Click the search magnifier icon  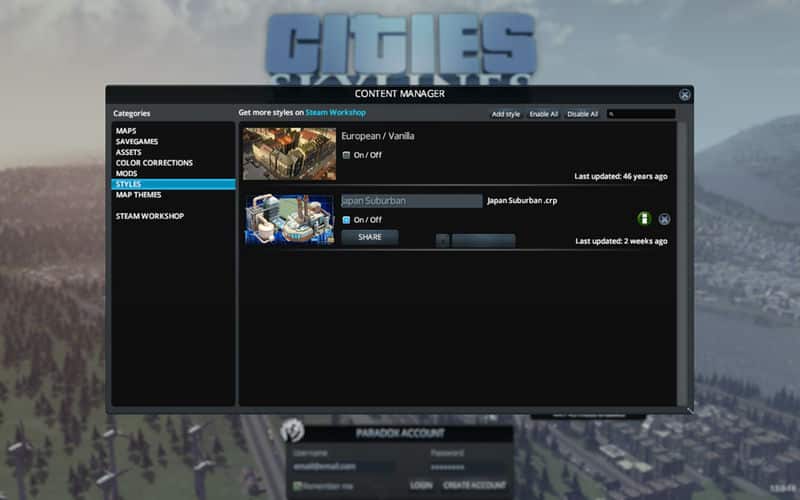click(612, 114)
